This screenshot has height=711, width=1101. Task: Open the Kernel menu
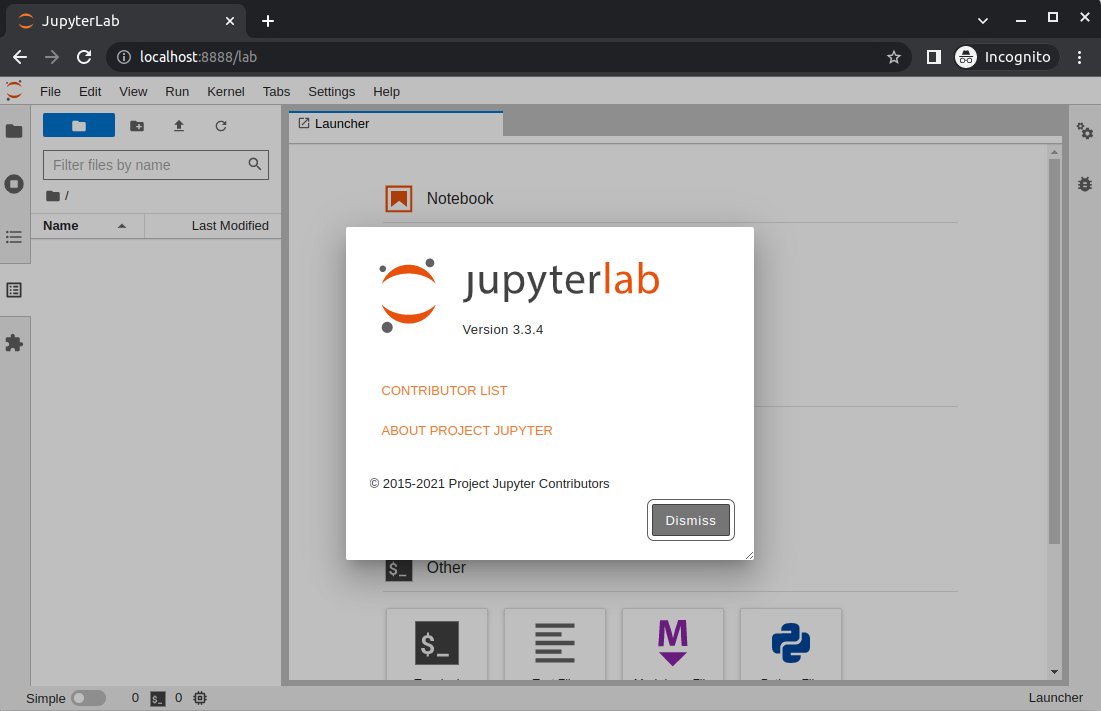pyautogui.click(x=225, y=92)
